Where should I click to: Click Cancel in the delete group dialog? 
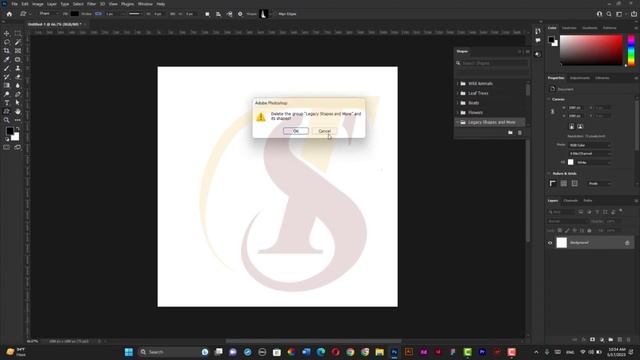point(324,131)
